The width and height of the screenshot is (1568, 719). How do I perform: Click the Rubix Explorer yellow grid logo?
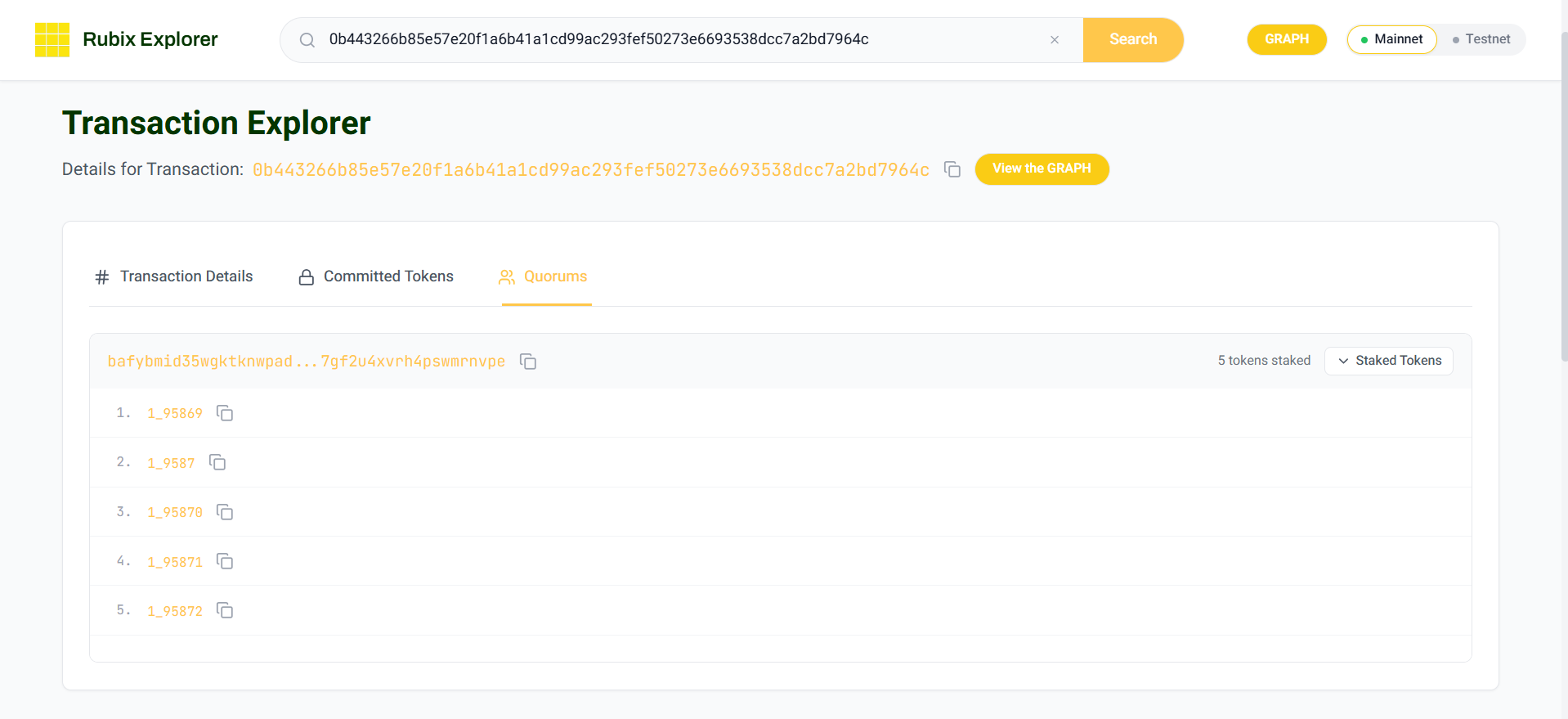pos(52,40)
